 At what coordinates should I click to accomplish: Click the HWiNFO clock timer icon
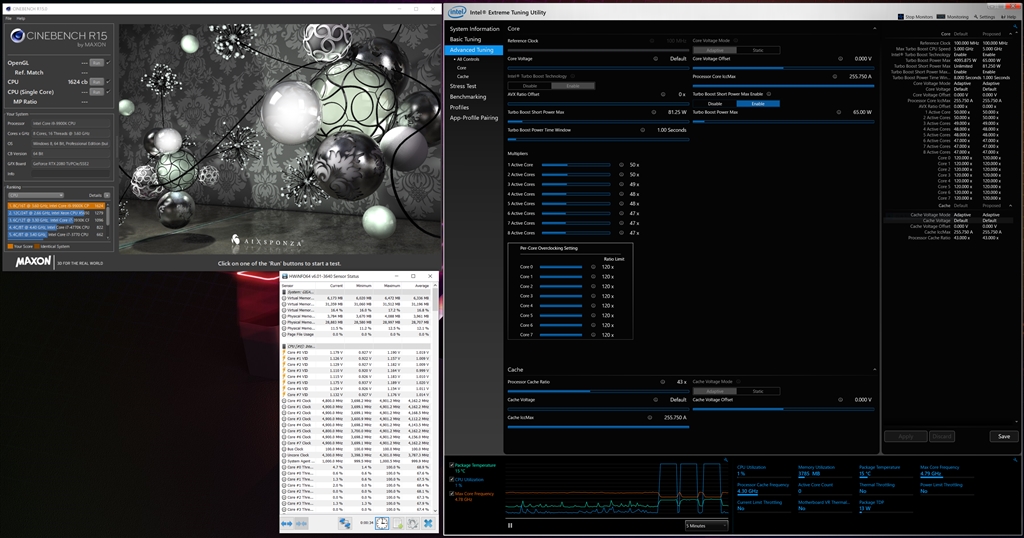[x=382, y=523]
